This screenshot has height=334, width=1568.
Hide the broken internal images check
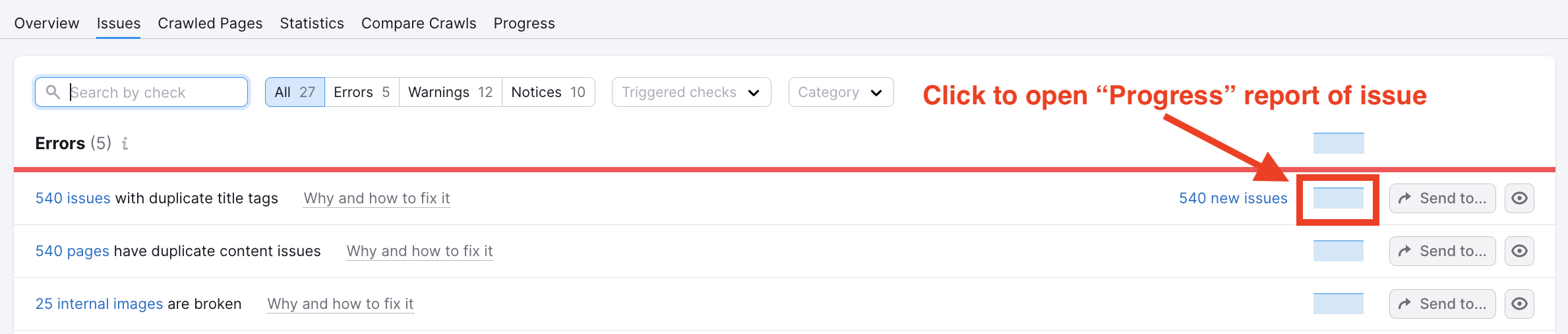(1519, 304)
